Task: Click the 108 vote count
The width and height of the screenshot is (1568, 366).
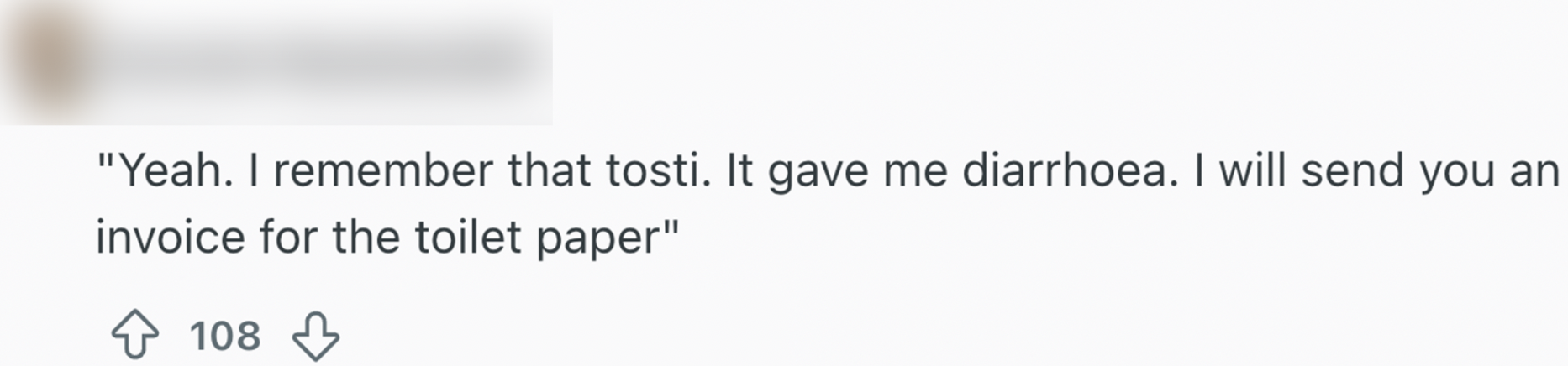Action: click(x=225, y=336)
